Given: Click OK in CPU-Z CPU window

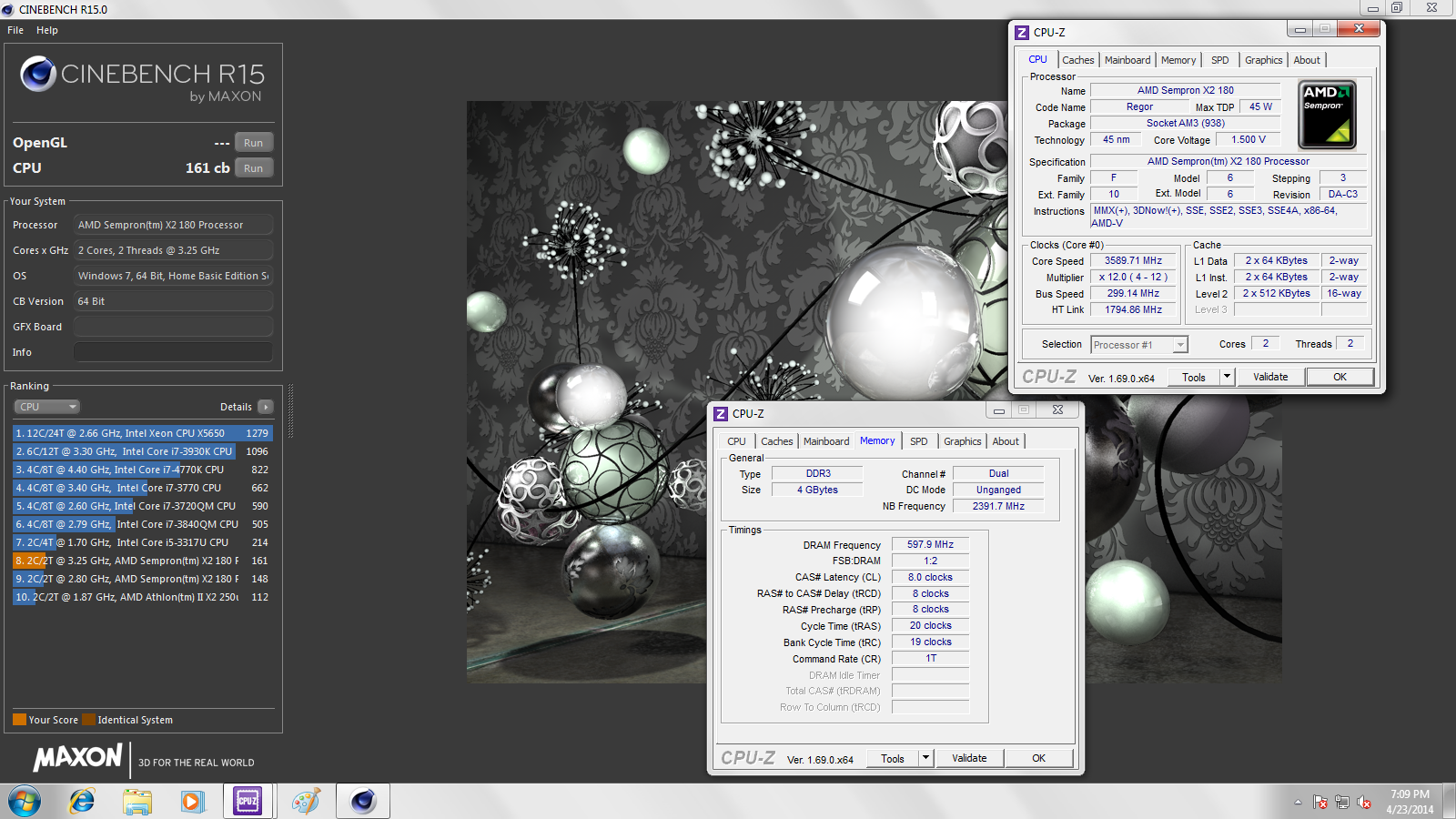Looking at the screenshot, I should (1340, 377).
